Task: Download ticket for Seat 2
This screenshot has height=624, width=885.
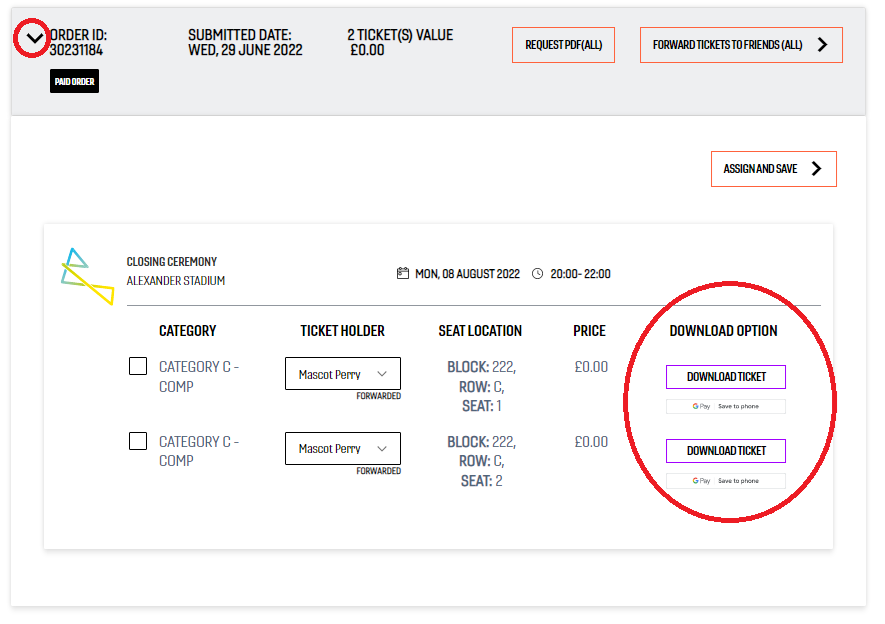Action: [x=726, y=451]
